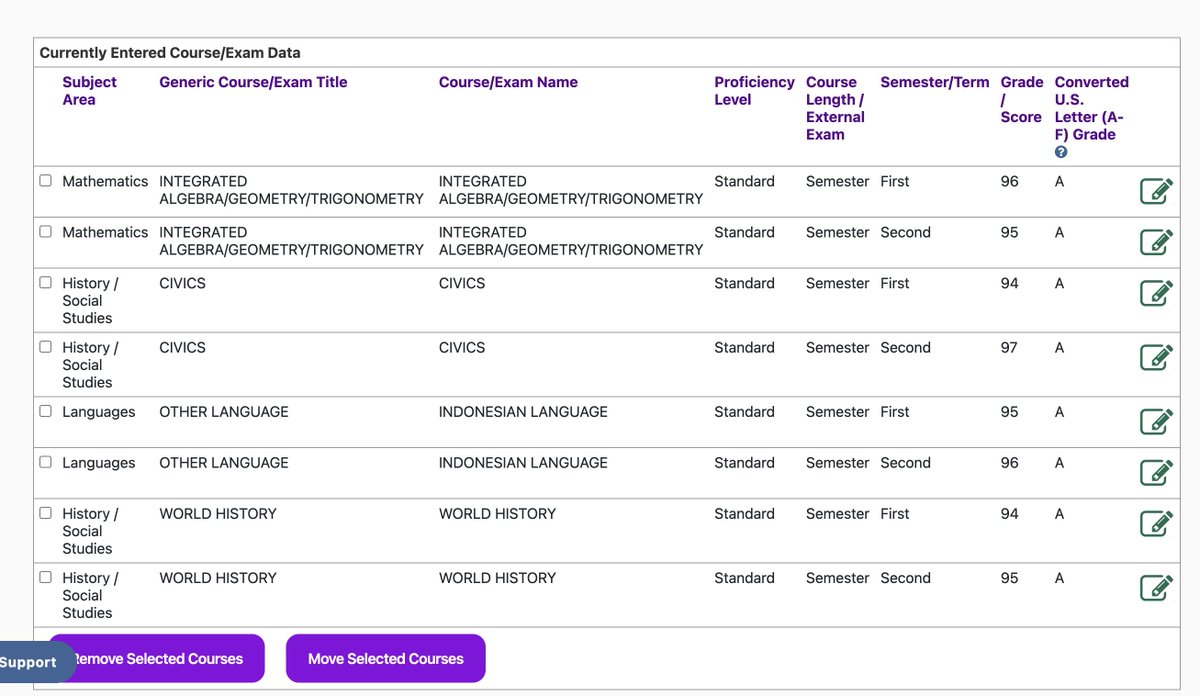Edit the Mathematics Second semester course
The width and height of the screenshot is (1200, 696).
(x=1156, y=241)
